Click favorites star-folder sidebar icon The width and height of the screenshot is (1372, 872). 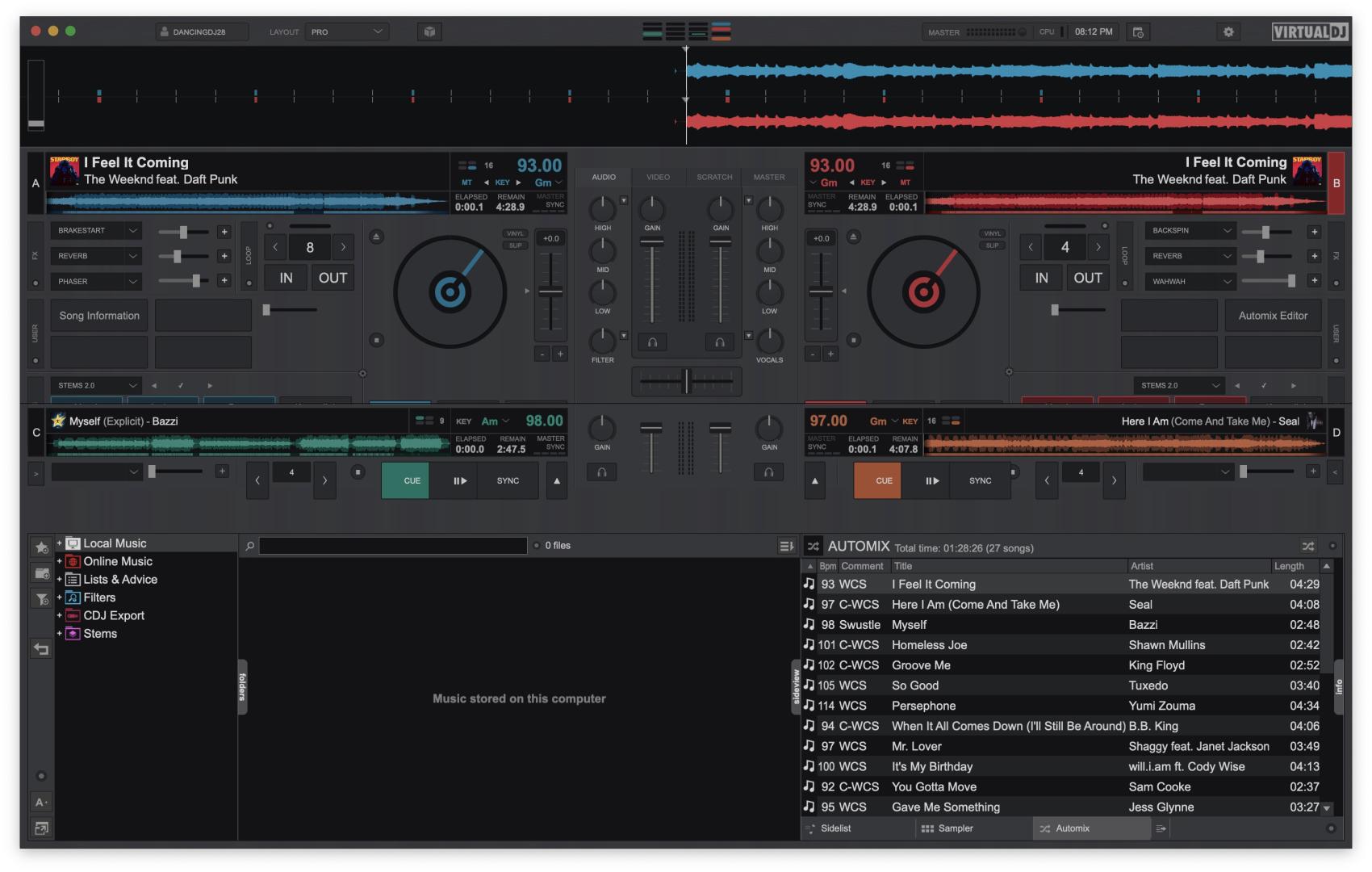tap(42, 547)
